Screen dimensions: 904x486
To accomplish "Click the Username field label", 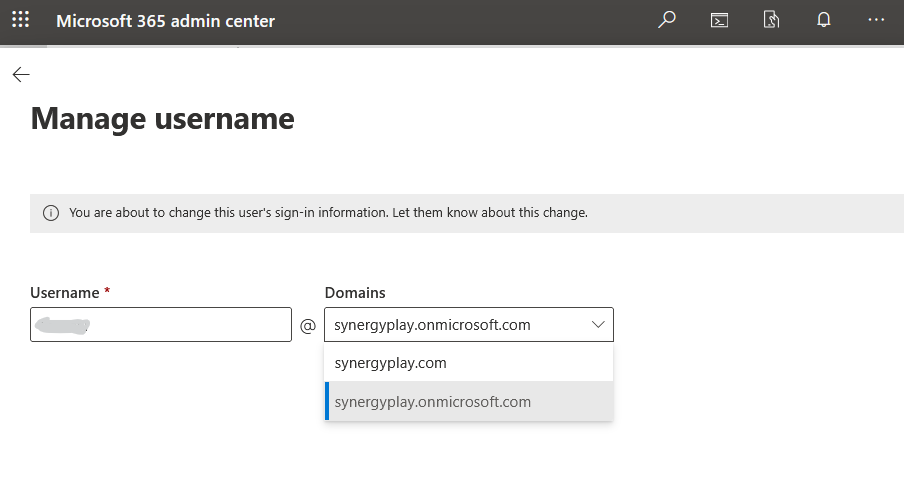I will [x=65, y=293].
